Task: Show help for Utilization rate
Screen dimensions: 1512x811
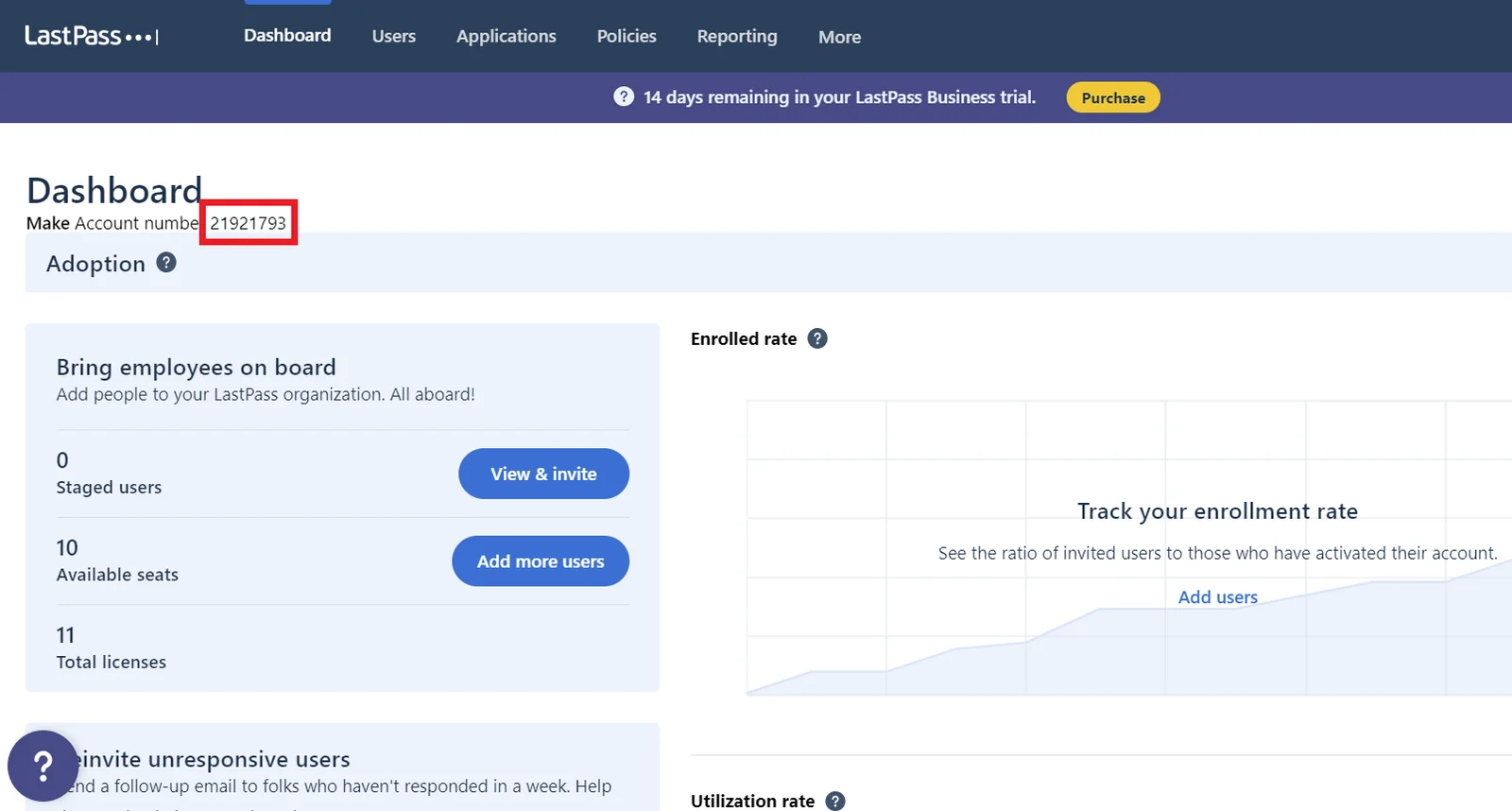Action: [835, 801]
